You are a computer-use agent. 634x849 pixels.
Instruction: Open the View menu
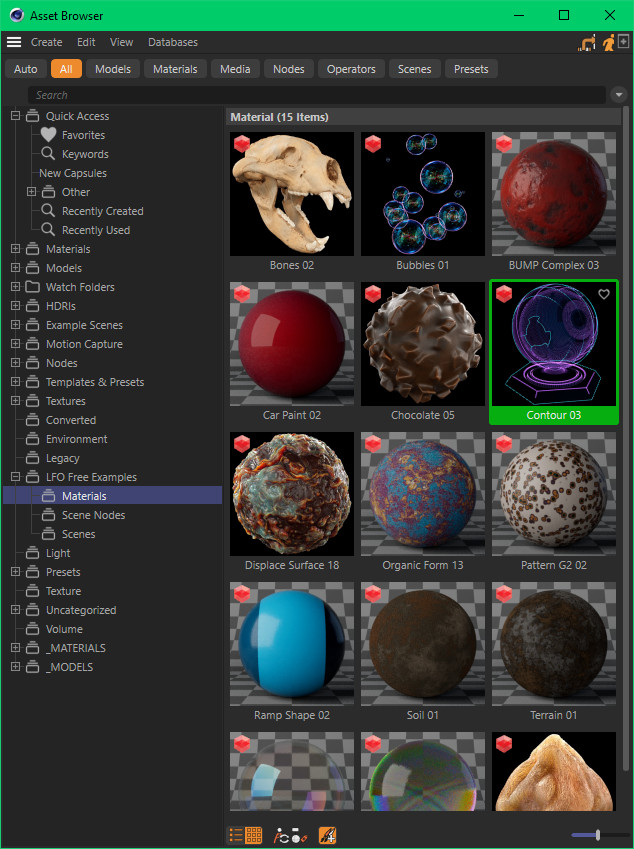(x=121, y=42)
